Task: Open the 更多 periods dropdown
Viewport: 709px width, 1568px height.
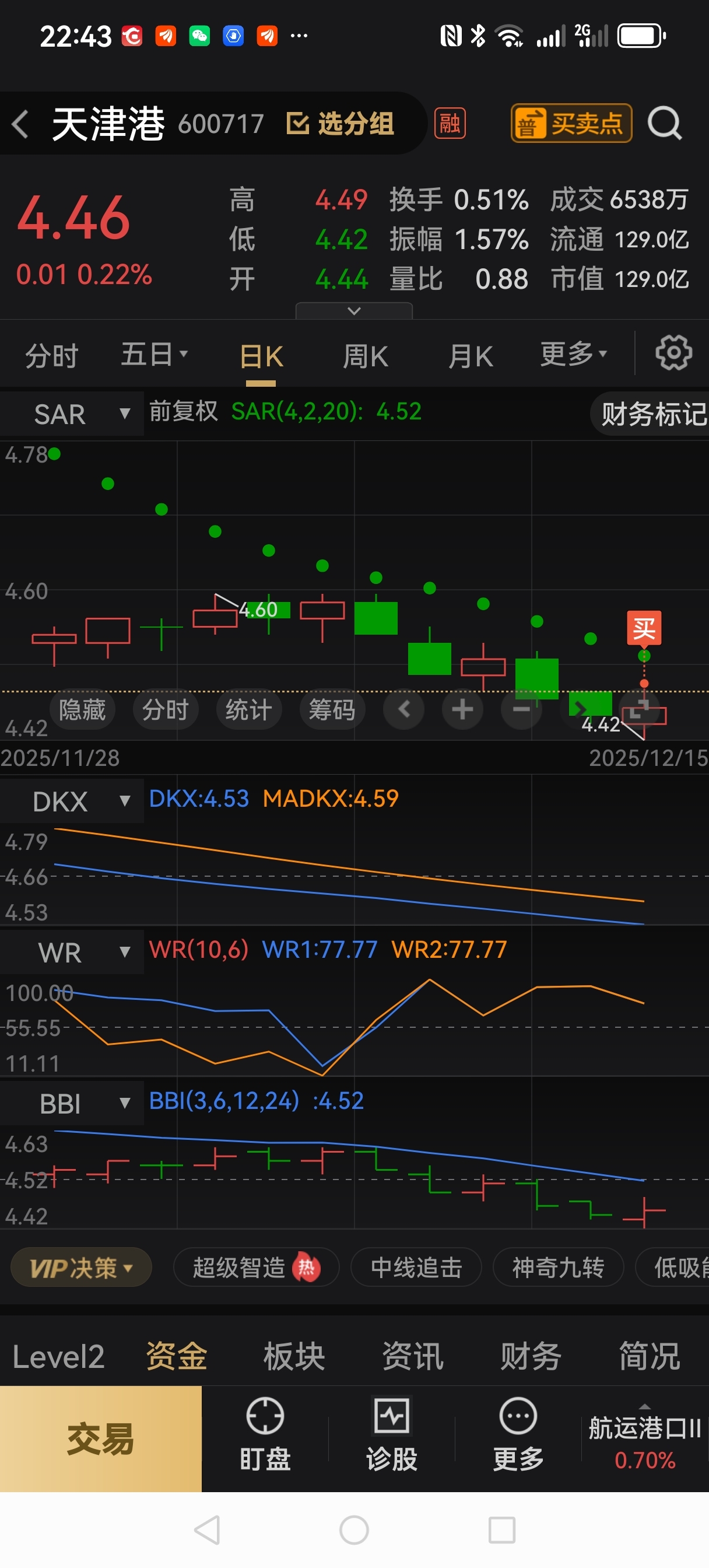Action: click(573, 353)
